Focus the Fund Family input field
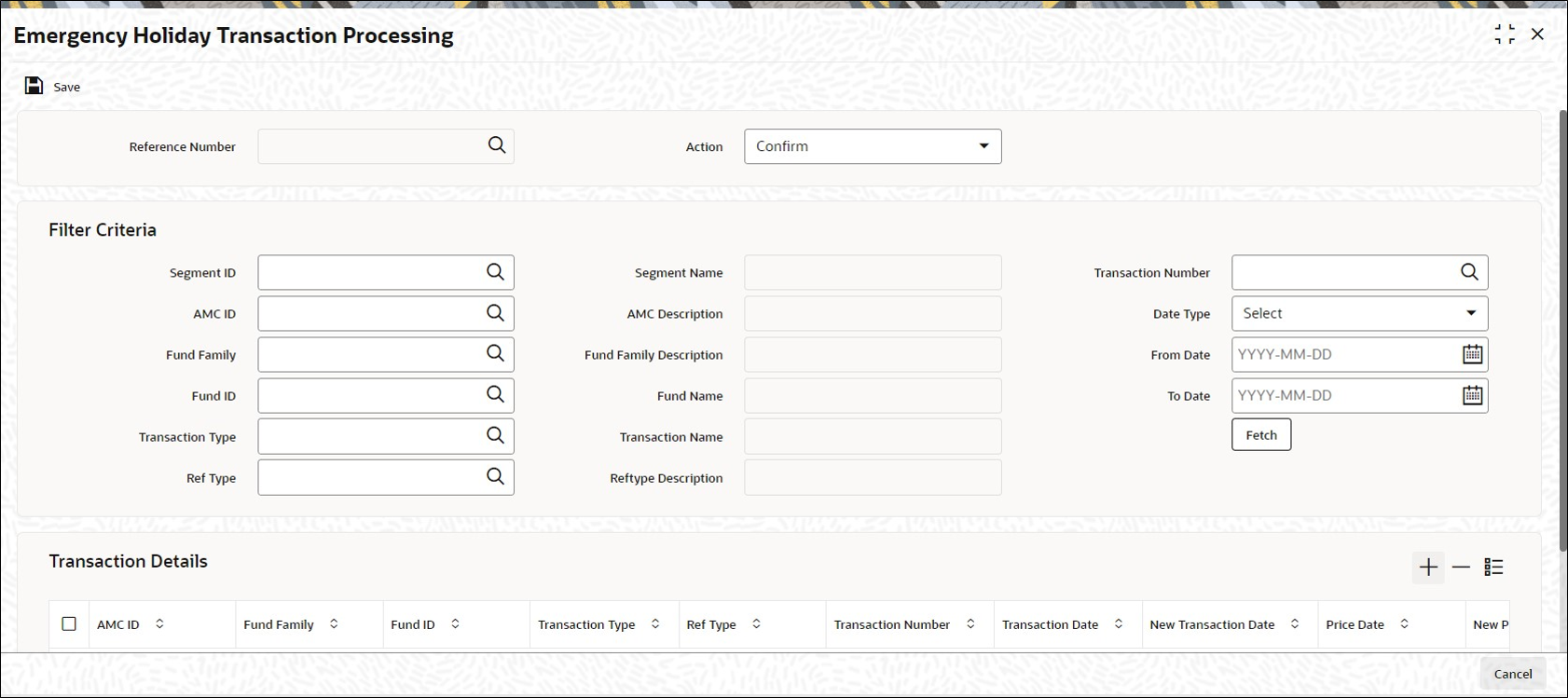 386,354
